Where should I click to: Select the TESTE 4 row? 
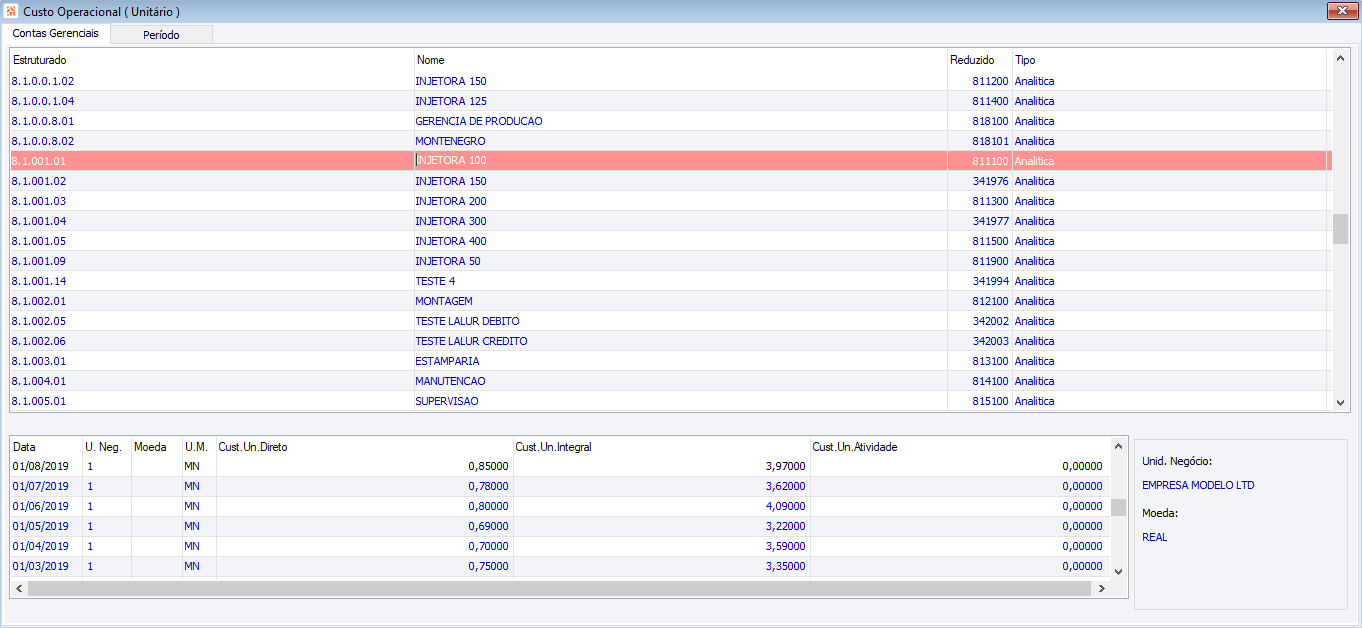pos(670,281)
